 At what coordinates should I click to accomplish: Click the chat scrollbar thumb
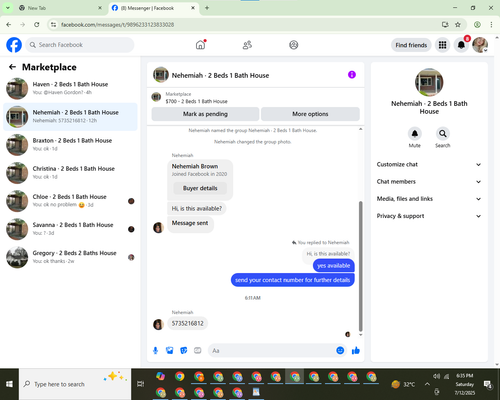tap(360, 266)
